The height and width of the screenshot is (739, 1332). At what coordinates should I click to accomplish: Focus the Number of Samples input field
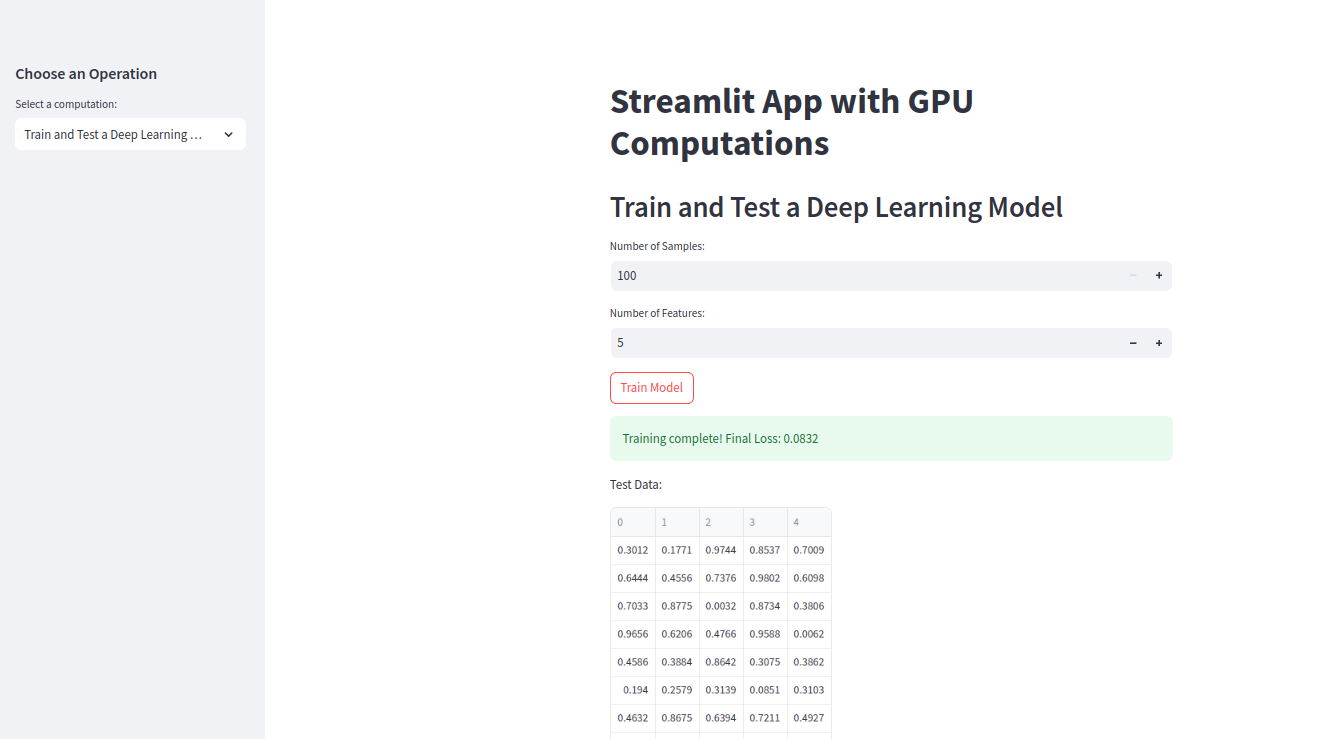[860, 276]
